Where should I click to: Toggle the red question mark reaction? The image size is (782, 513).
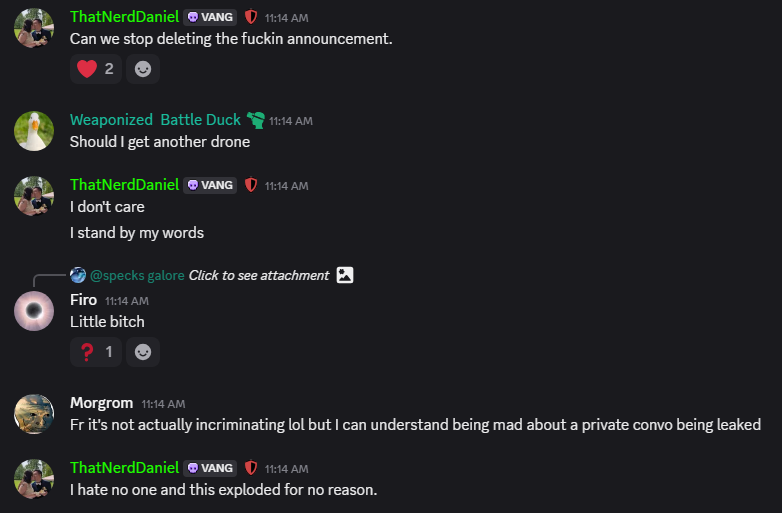tap(96, 352)
